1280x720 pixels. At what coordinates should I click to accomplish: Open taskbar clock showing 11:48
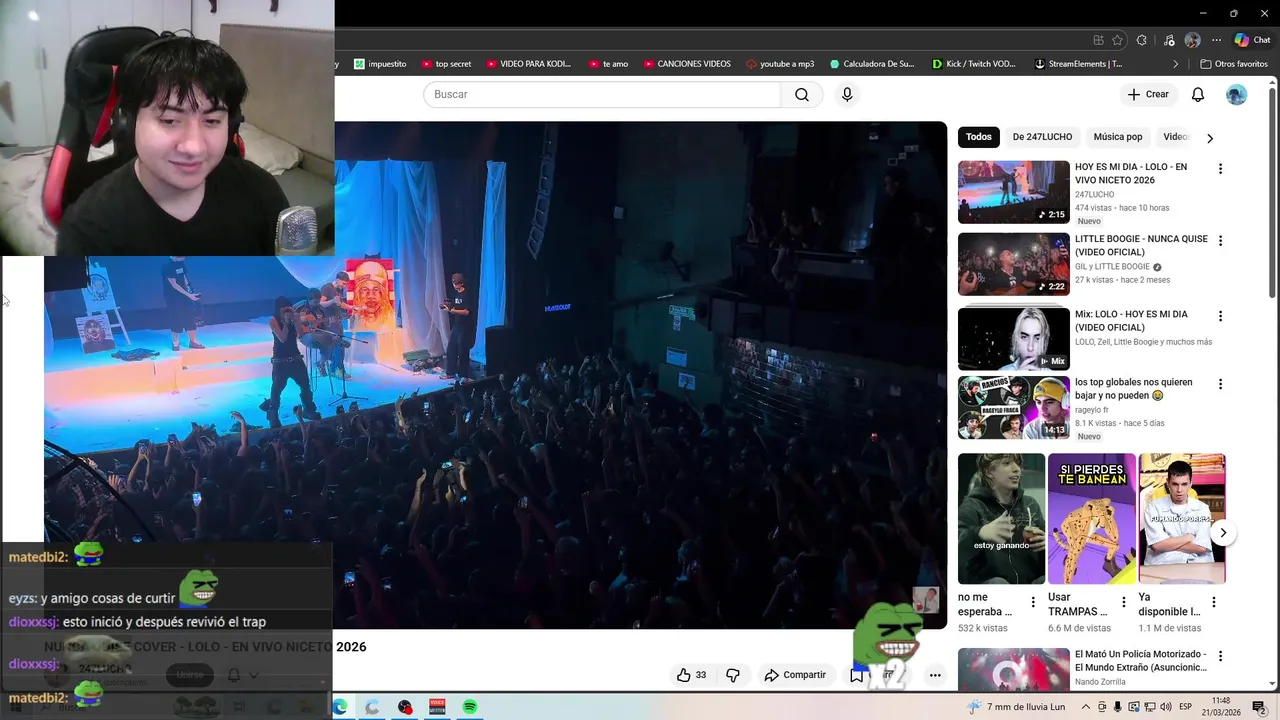pyautogui.click(x=1220, y=707)
